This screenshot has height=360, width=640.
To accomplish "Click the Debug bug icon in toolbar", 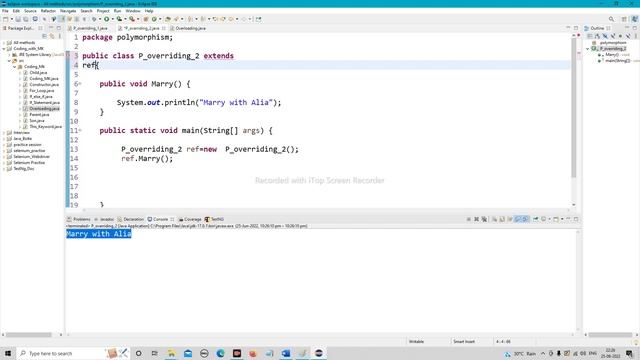I will pos(94,19).
